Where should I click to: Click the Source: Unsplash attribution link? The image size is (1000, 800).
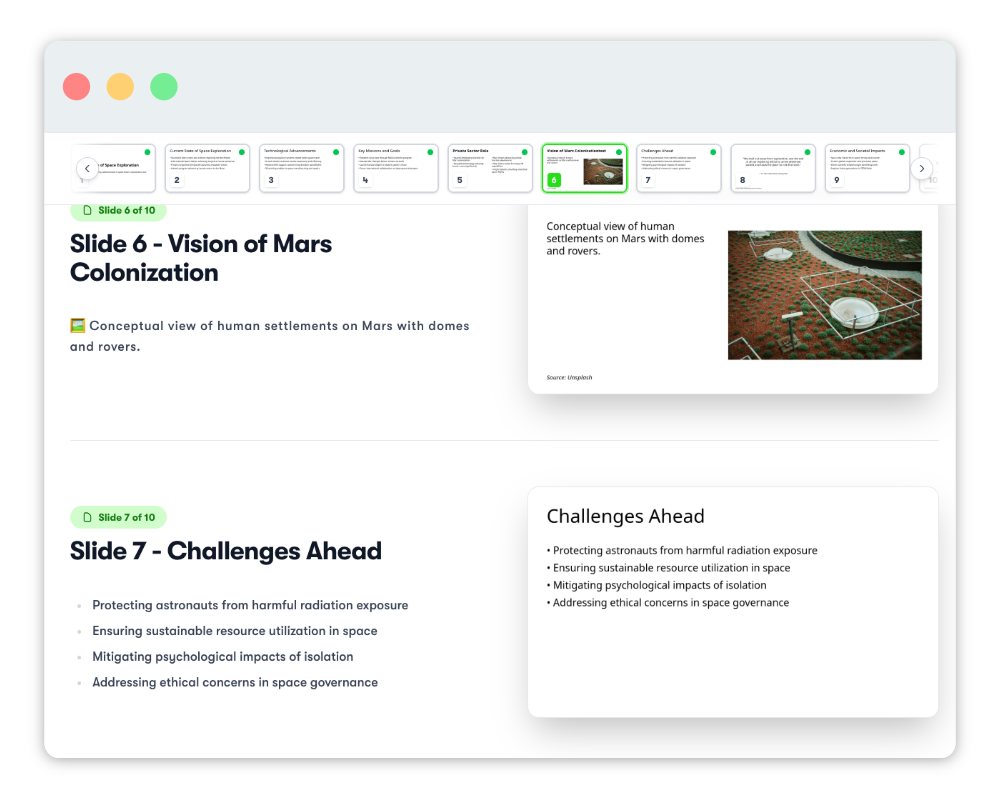click(x=570, y=377)
